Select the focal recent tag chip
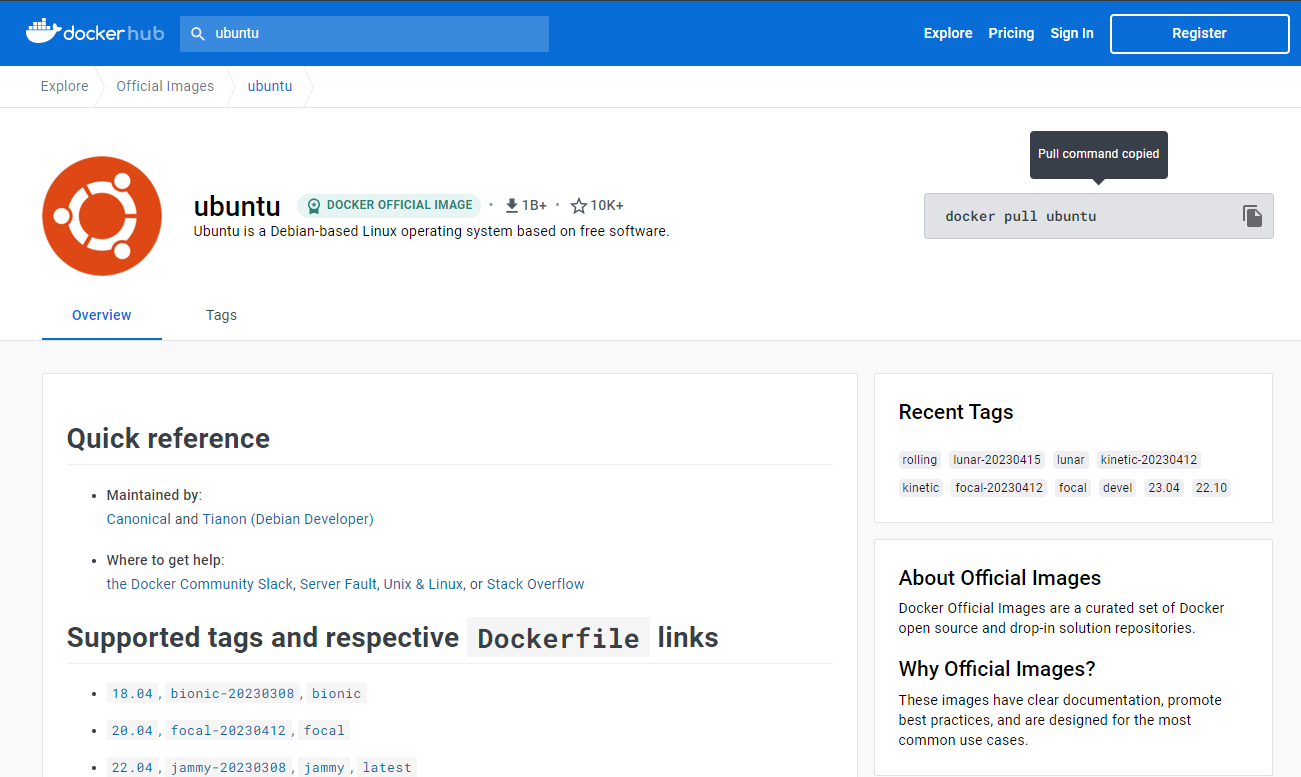Viewport: 1301px width, 777px height. (x=1073, y=488)
